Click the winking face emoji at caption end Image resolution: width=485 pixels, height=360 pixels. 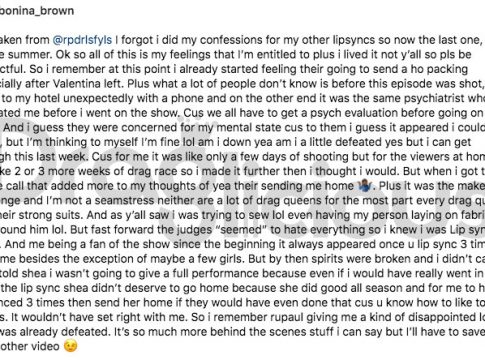click(70, 346)
